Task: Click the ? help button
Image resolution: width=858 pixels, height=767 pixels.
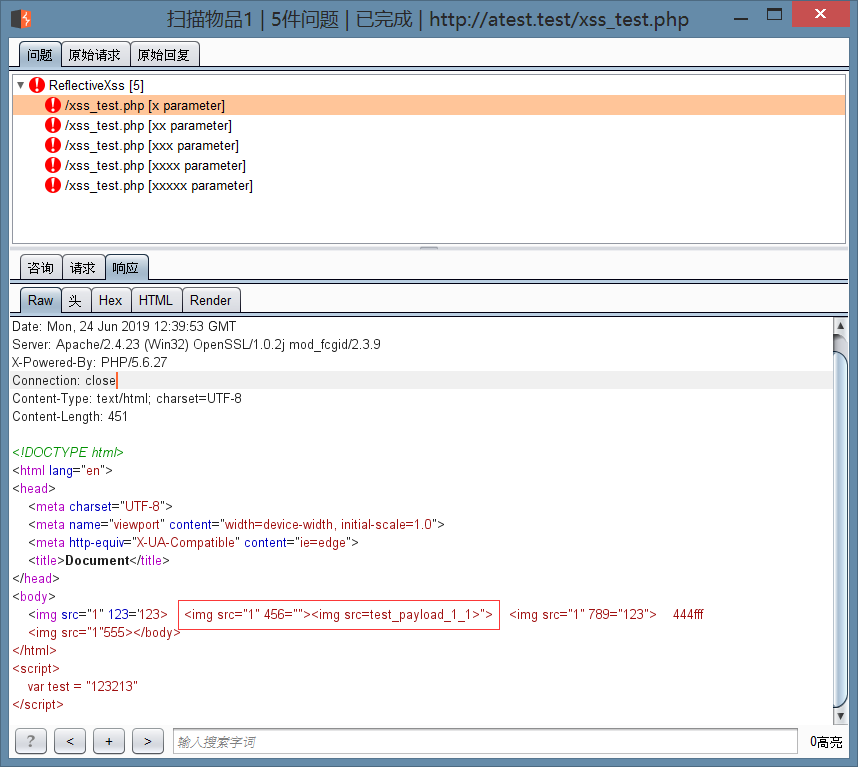Action: [x=31, y=741]
